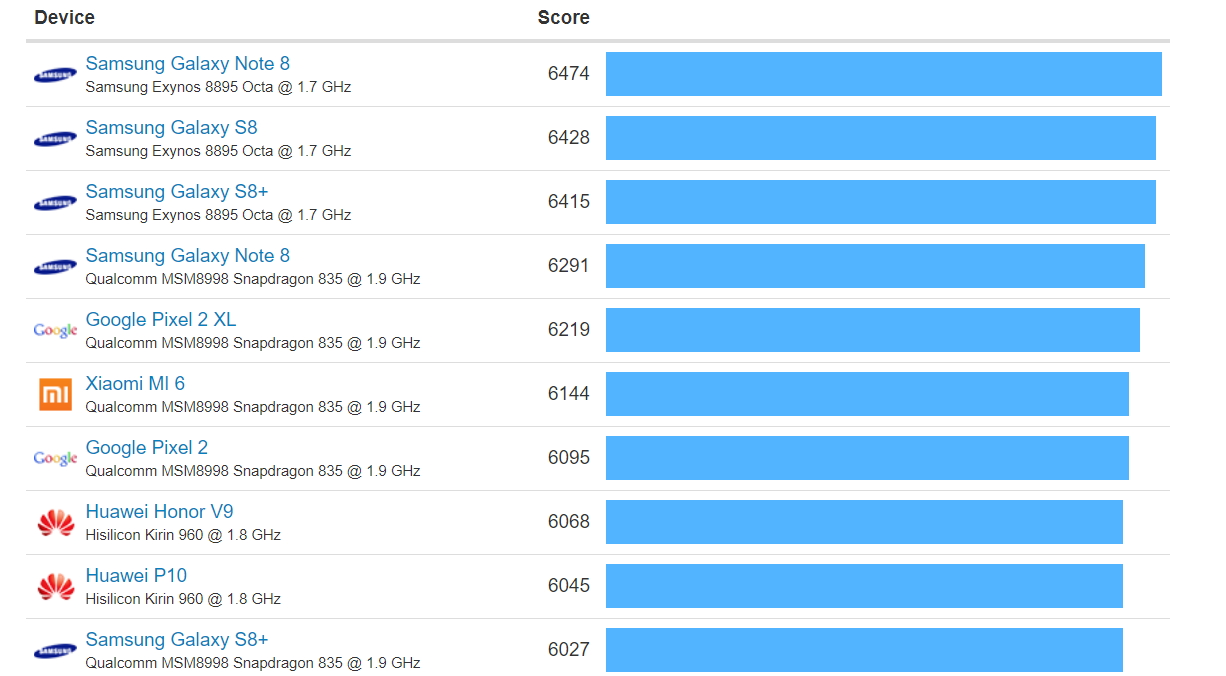Open the Huawei Honor V9 link
Screen dimensions: 1226x676
159,512
